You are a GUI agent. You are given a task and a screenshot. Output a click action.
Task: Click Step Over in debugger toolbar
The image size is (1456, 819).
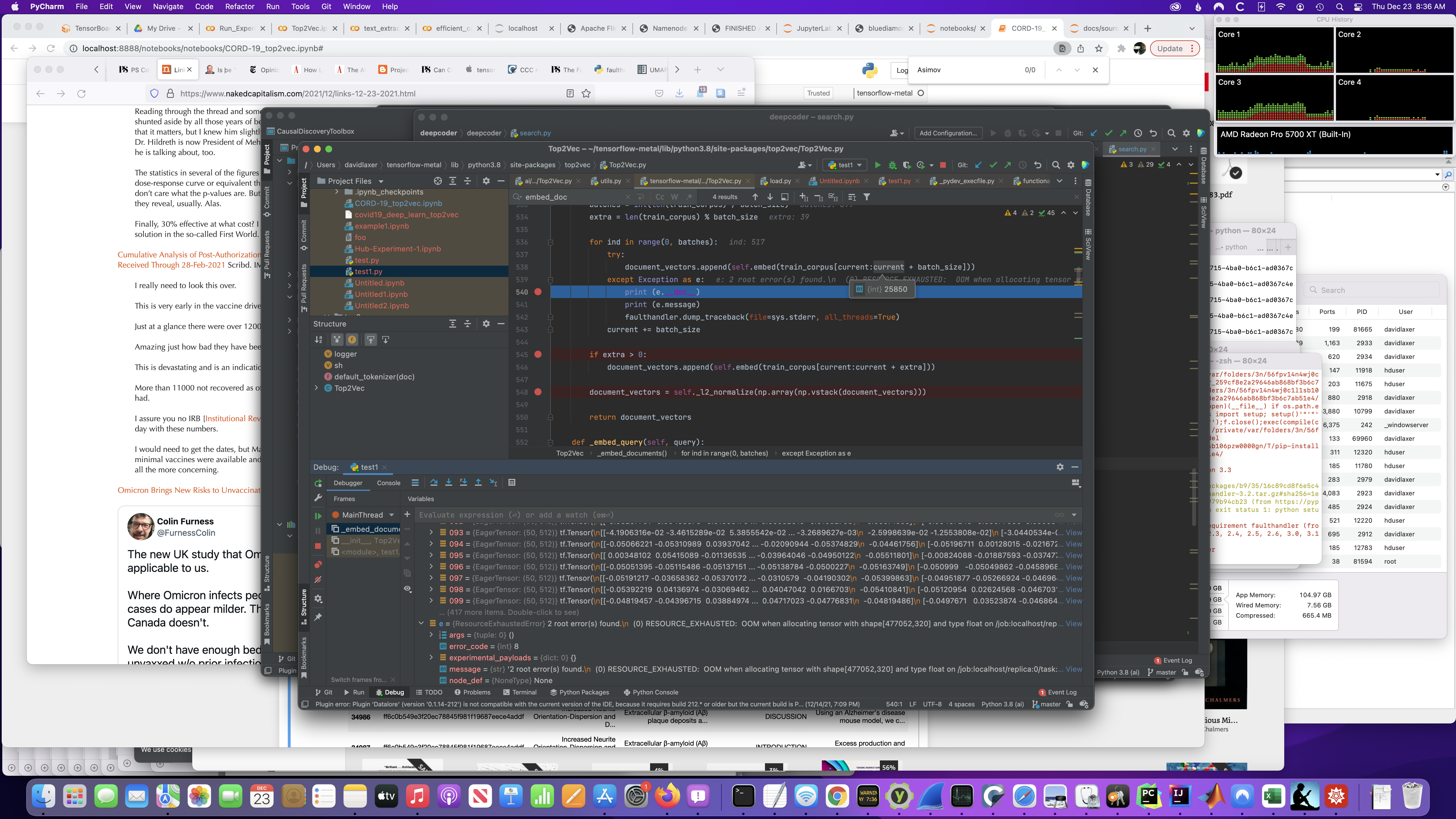tap(433, 483)
